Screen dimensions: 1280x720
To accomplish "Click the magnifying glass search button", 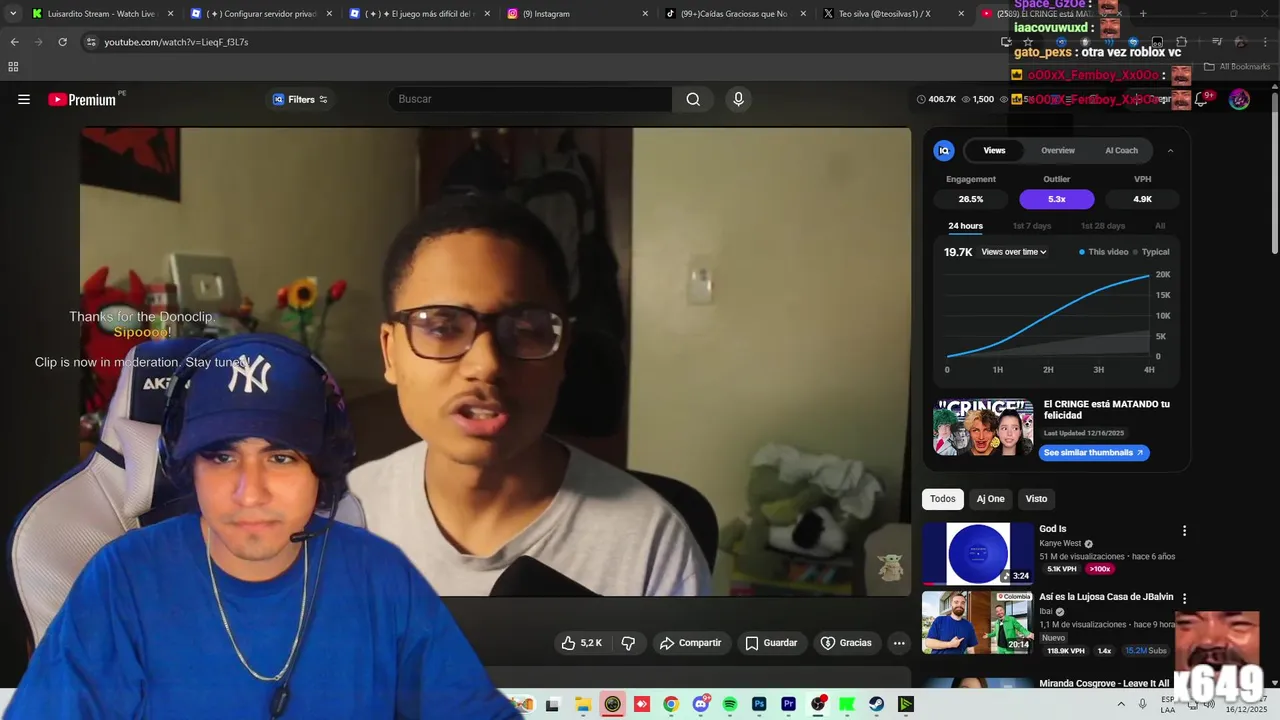I will coord(693,99).
